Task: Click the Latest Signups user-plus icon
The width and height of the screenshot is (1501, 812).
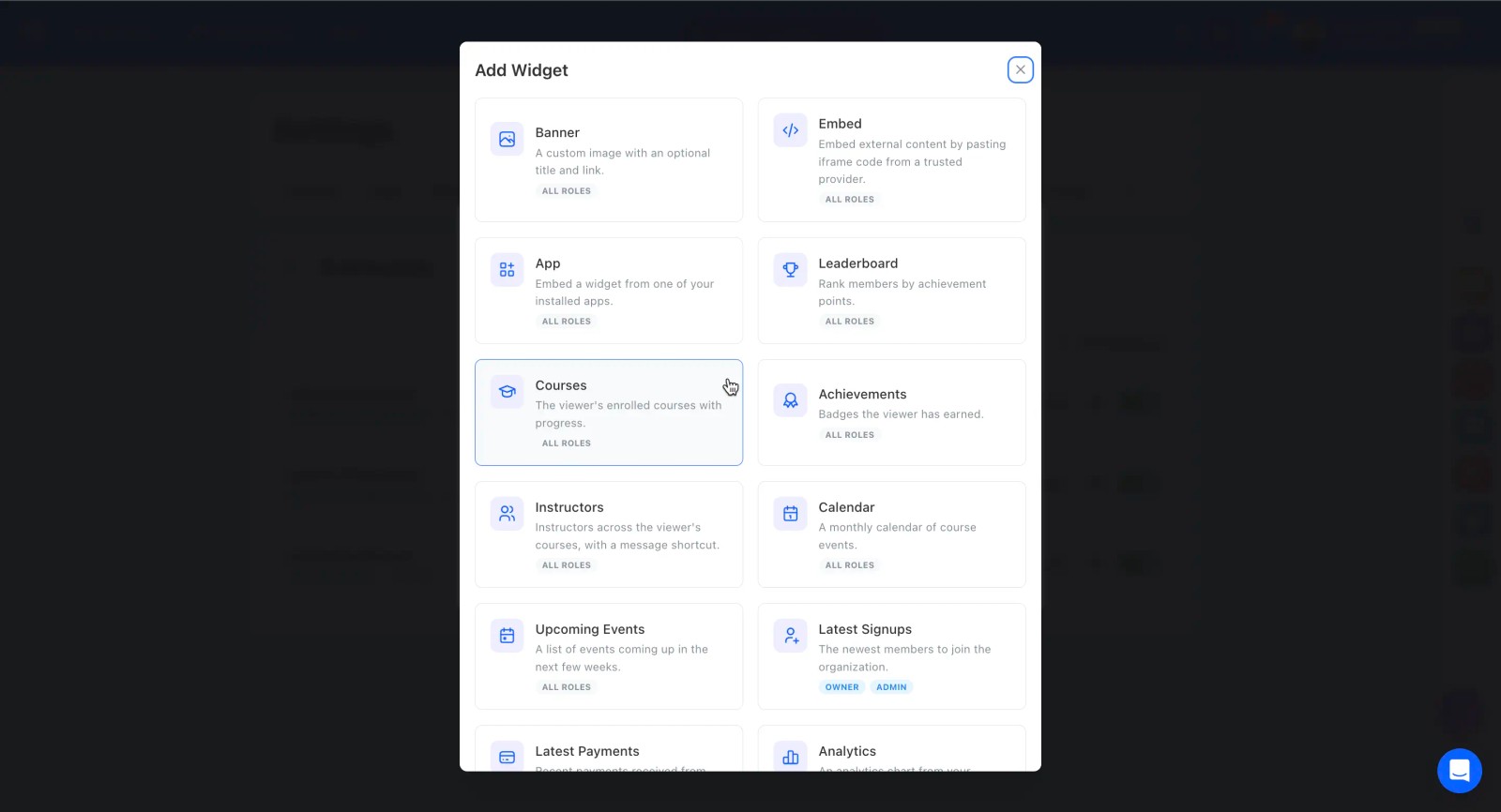Action: [x=790, y=636]
